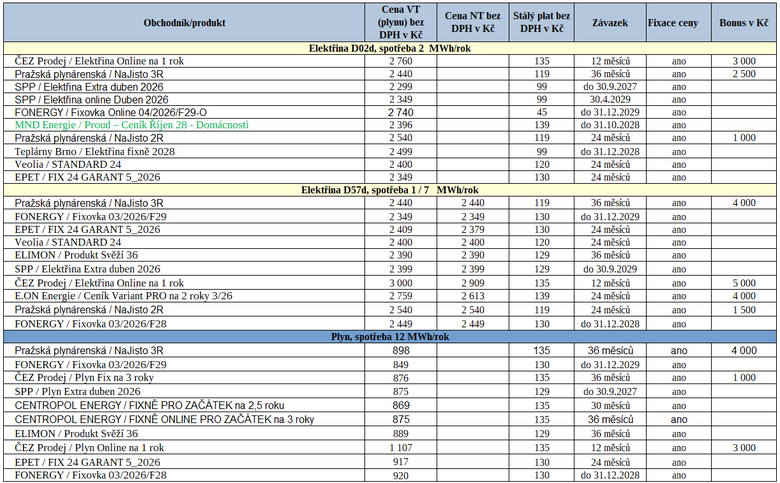Click 'FONERGY / Fixovka Online 04/2026/F29-O' row name
Image resolution: width=780 pixels, height=483 pixels.
[110, 112]
